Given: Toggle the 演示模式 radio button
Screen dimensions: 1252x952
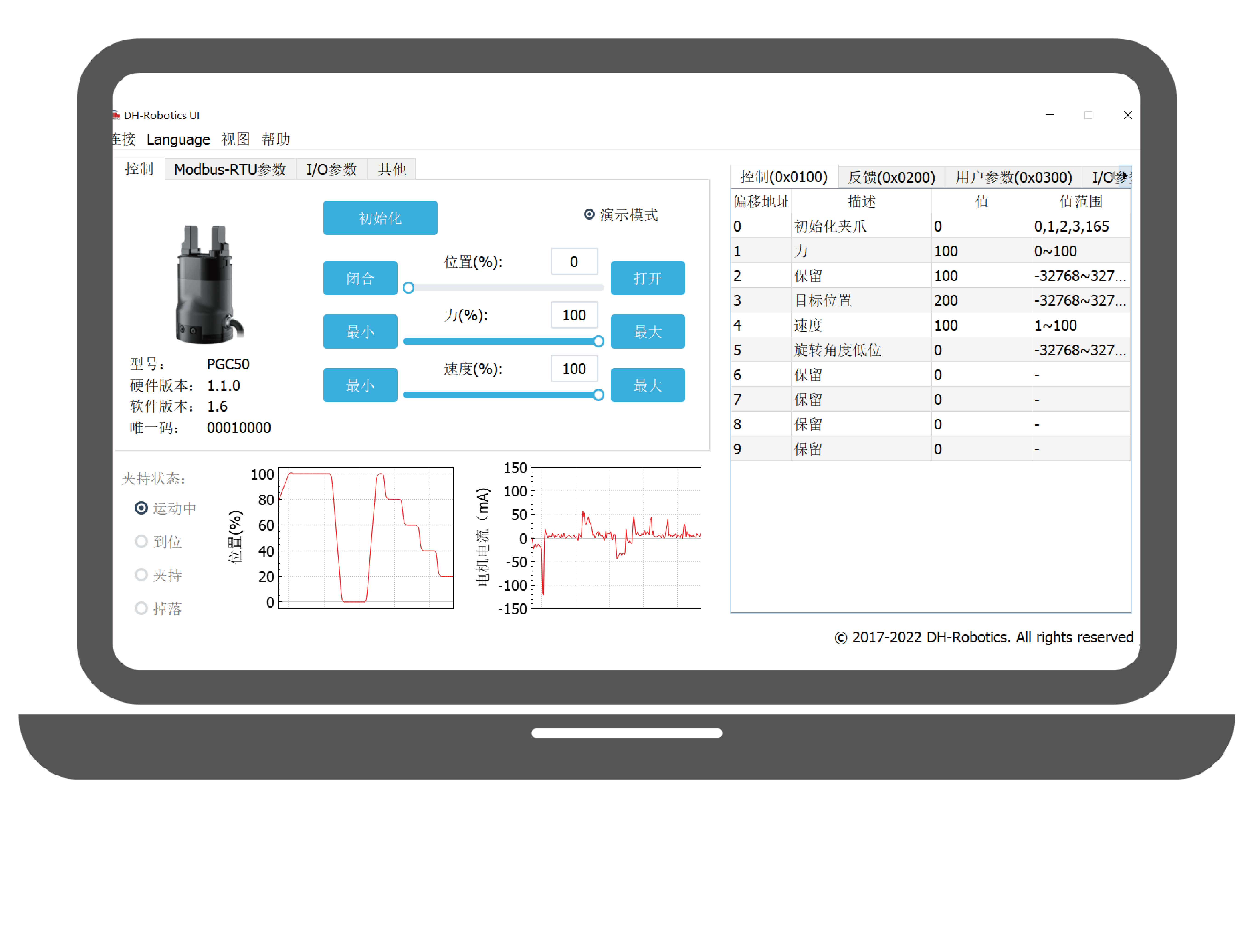Looking at the screenshot, I should 589,214.
